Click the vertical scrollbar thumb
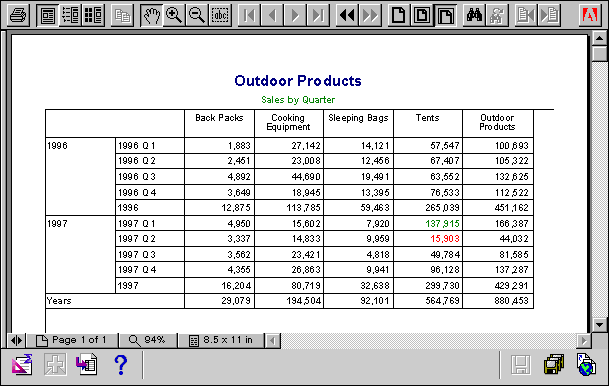This screenshot has height=386, width=609. (599, 54)
